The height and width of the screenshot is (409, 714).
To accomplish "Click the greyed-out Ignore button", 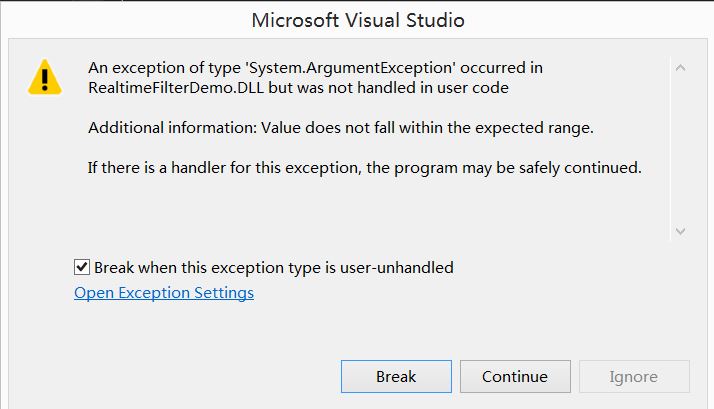I will pyautogui.click(x=634, y=377).
